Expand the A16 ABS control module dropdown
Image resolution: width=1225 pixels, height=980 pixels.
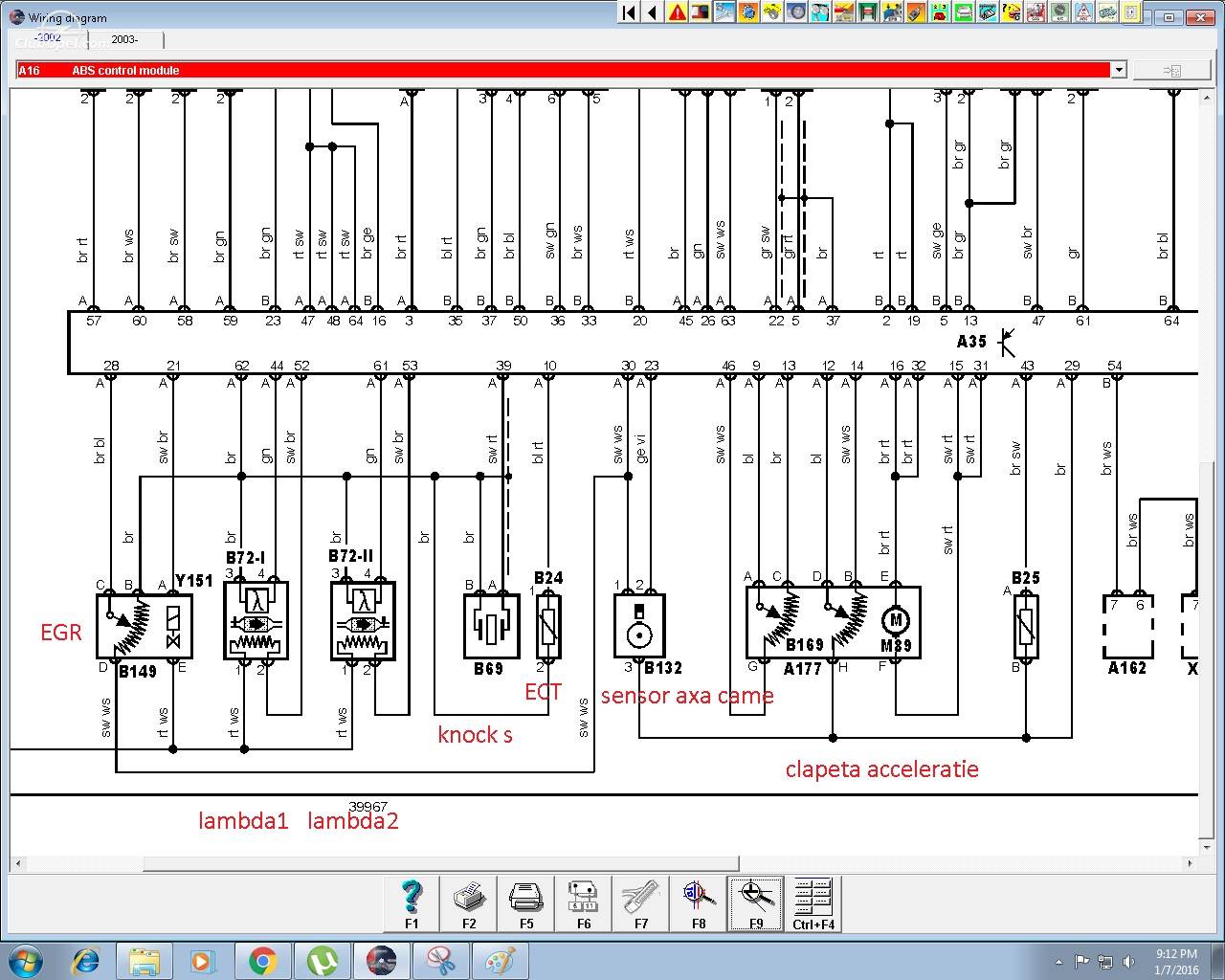click(1118, 70)
